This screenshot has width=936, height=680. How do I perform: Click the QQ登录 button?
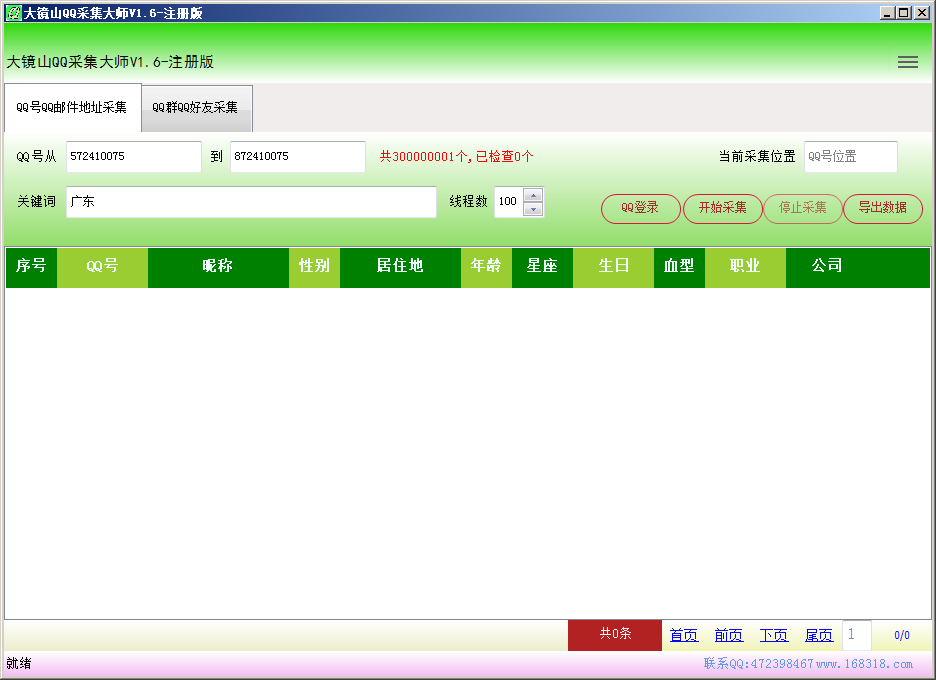click(640, 208)
